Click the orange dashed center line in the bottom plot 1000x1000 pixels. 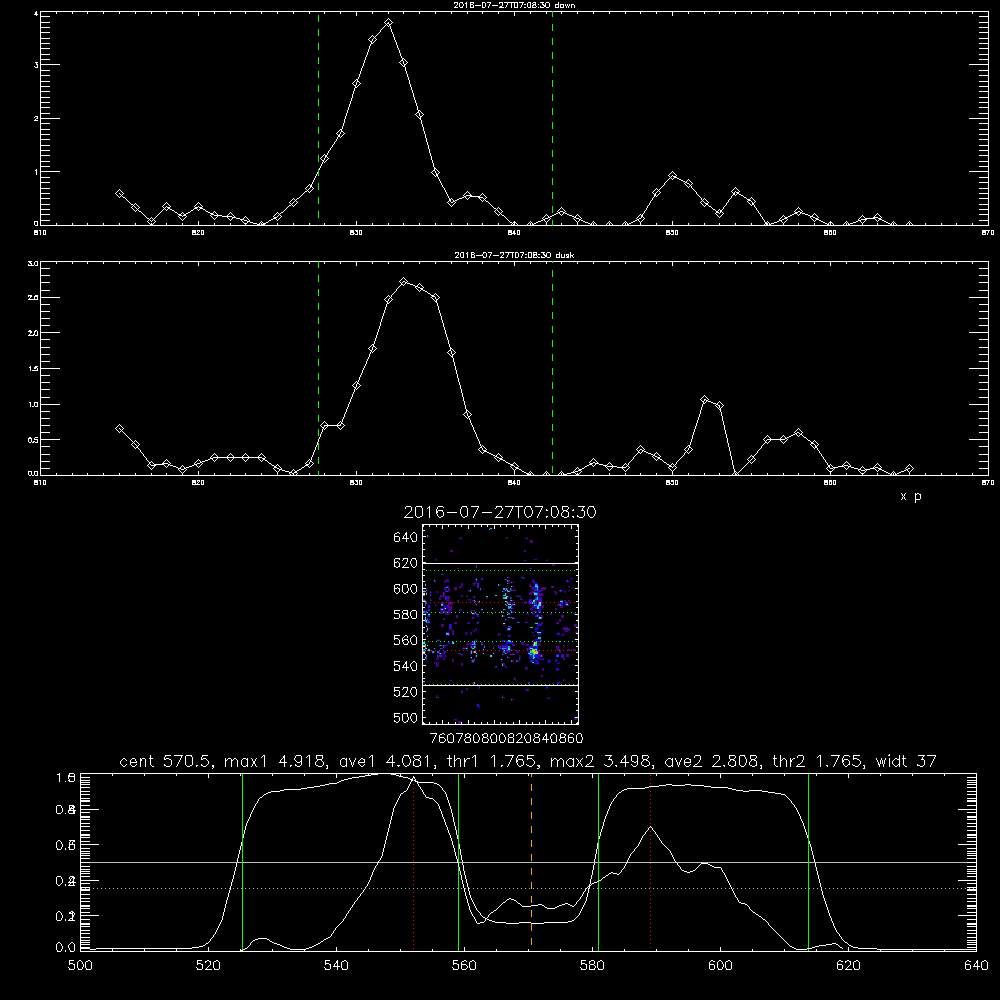[531, 861]
